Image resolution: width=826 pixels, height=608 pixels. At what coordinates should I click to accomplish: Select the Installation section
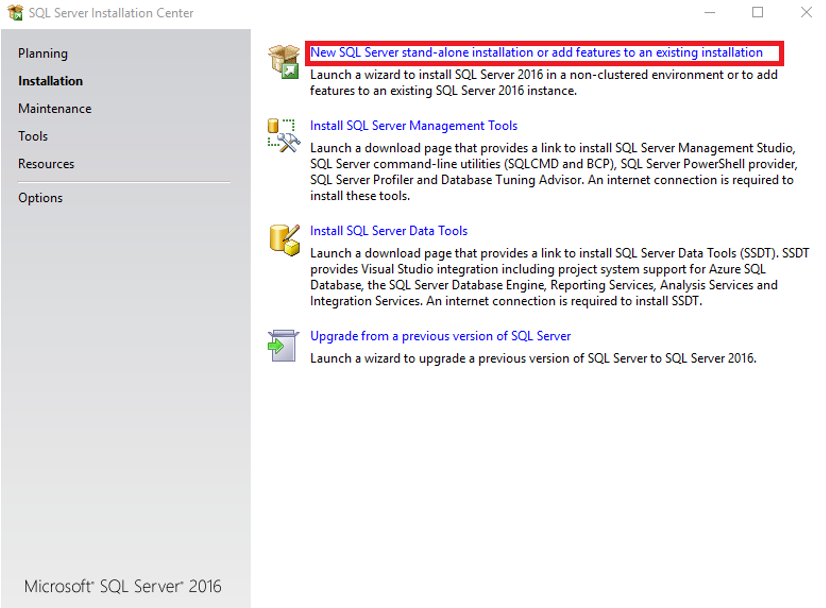click(x=51, y=81)
